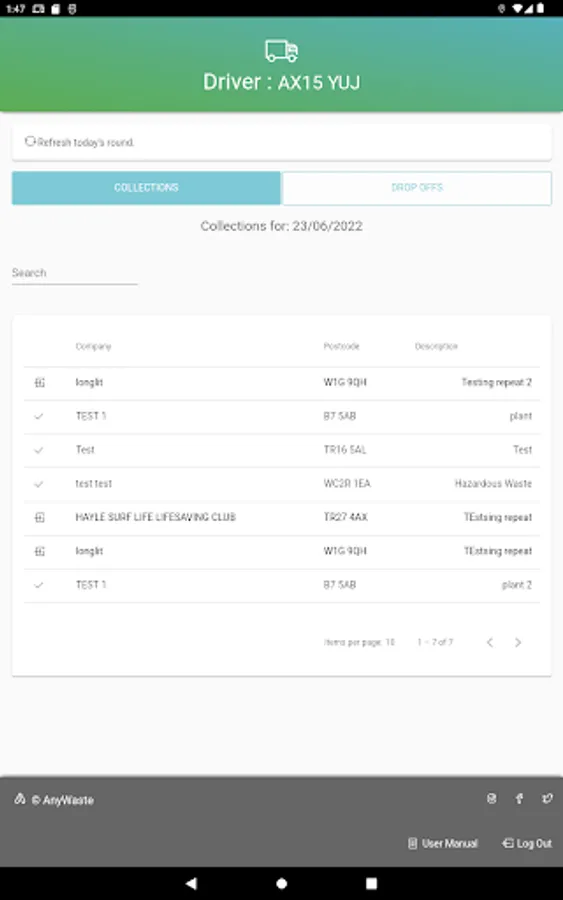
Task: Tap the truck icon above Driver title
Action: coord(281,51)
